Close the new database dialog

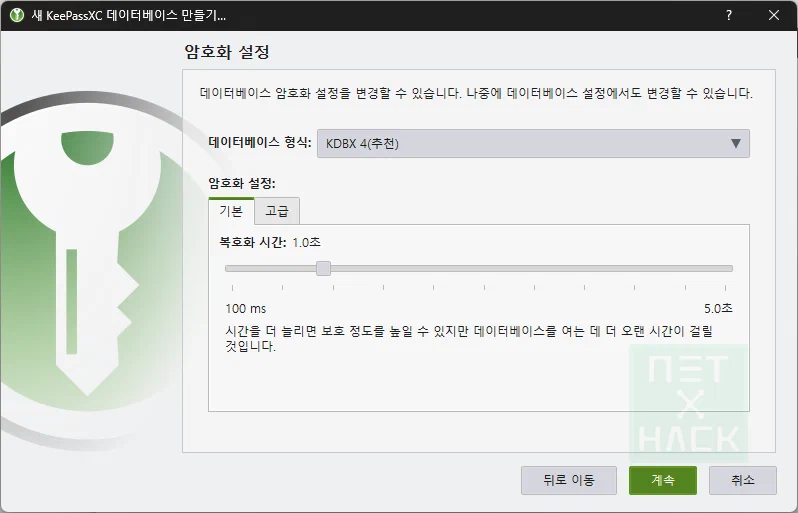click(774, 15)
